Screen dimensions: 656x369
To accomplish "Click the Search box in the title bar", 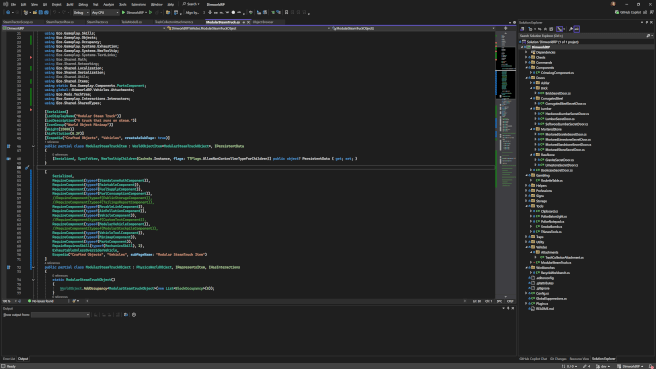I will coord(191,4).
